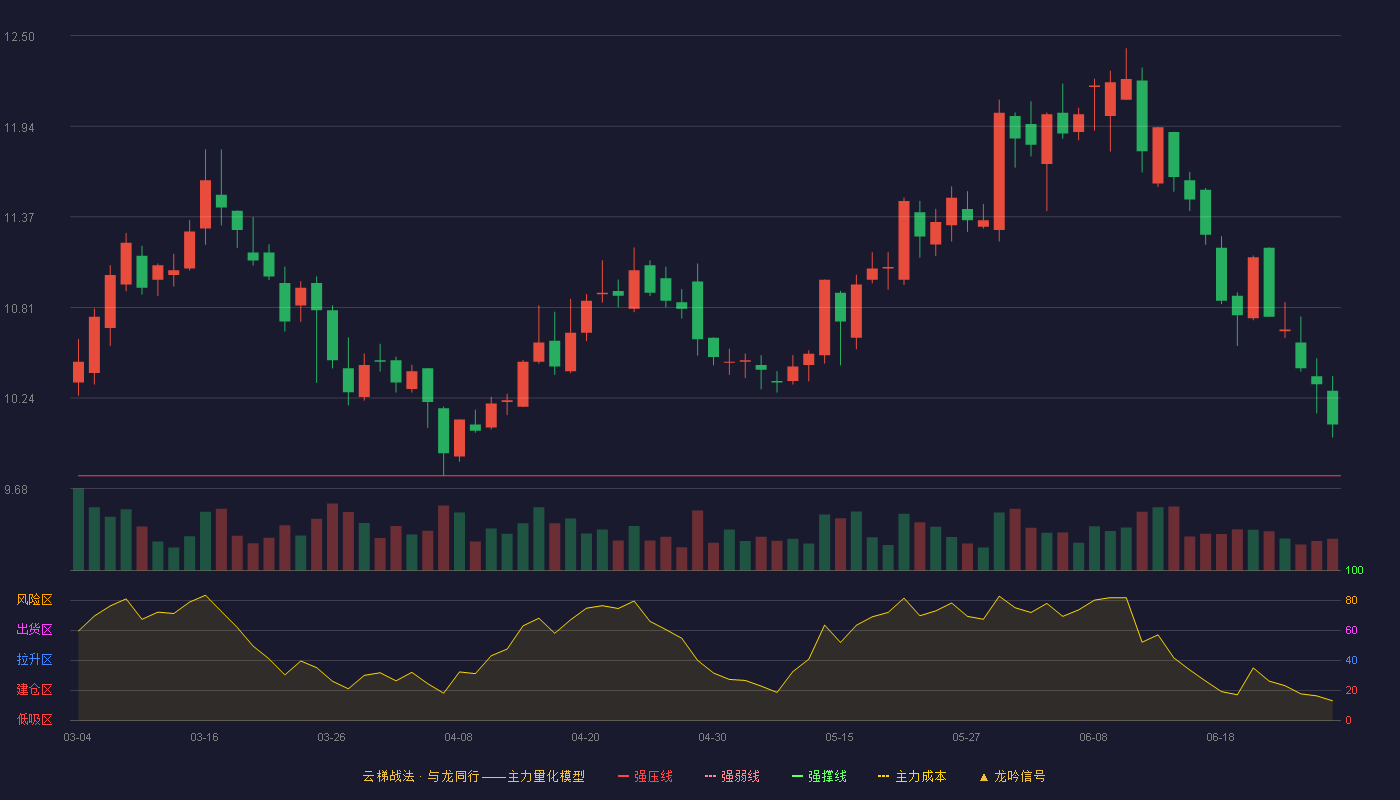This screenshot has width=1400, height=800.
Task: Click the green 100 indicator scale value
Action: point(1354,571)
